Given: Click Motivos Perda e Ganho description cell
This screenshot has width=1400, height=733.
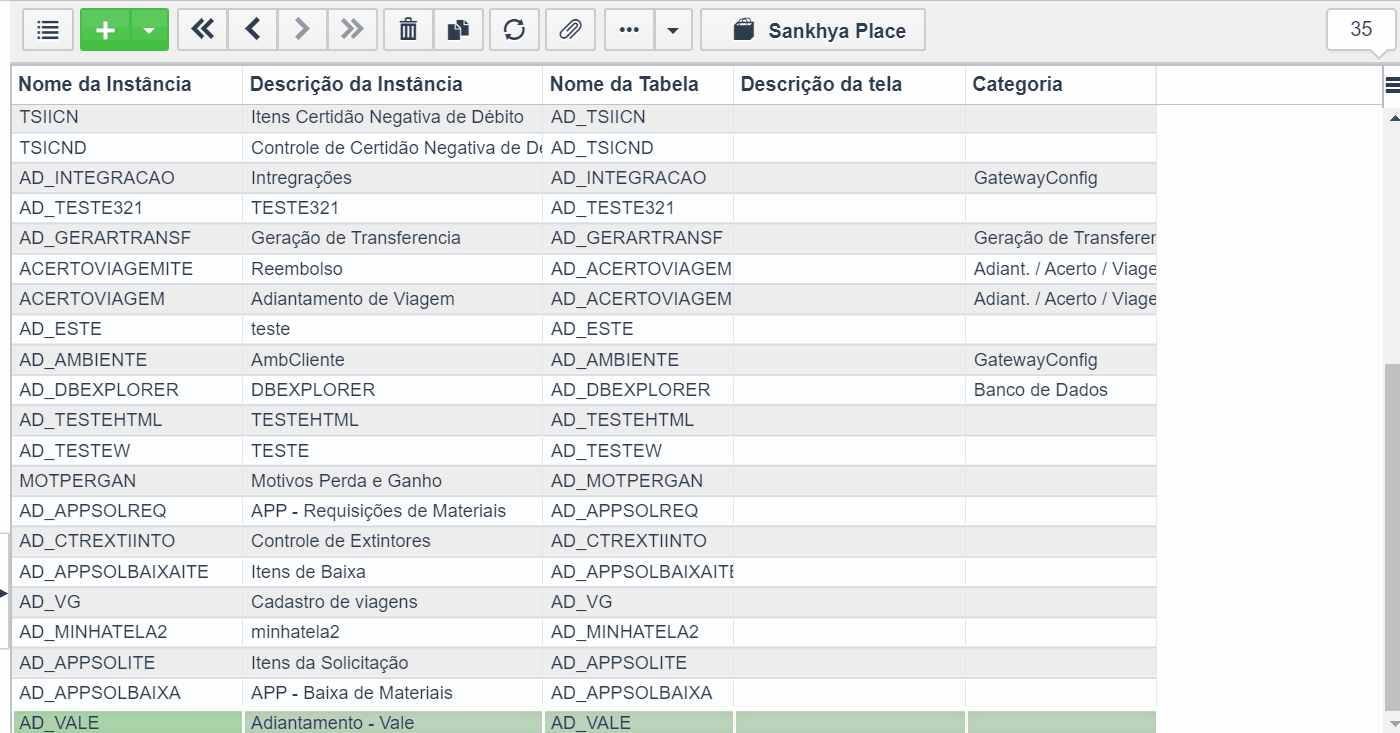Looking at the screenshot, I should tap(393, 481).
